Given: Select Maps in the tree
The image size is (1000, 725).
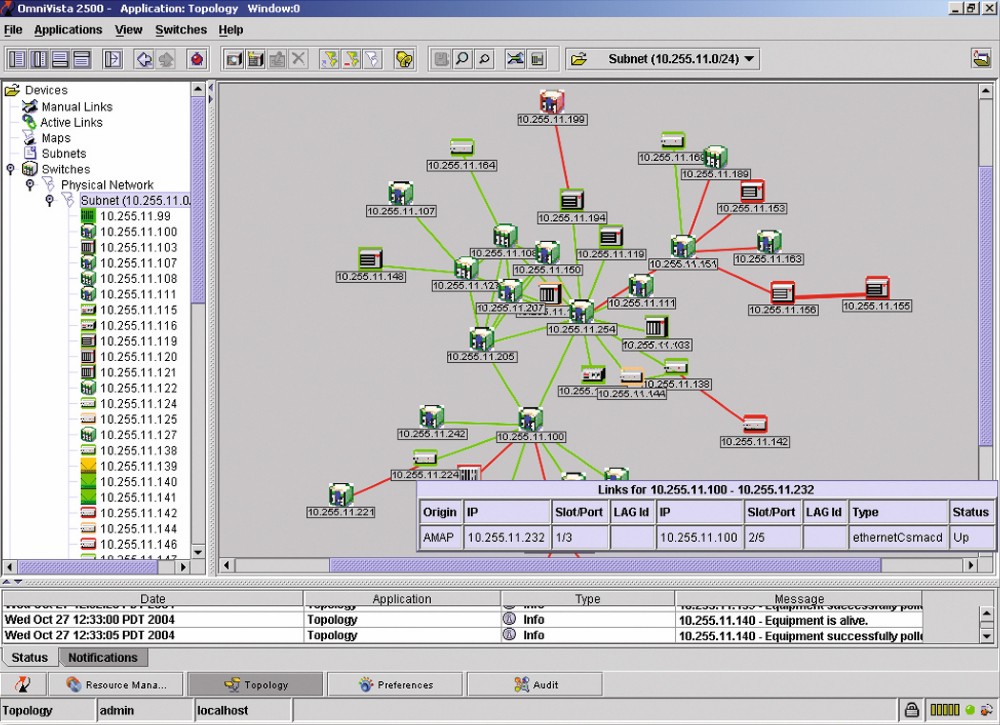Looking at the screenshot, I should tap(56, 138).
